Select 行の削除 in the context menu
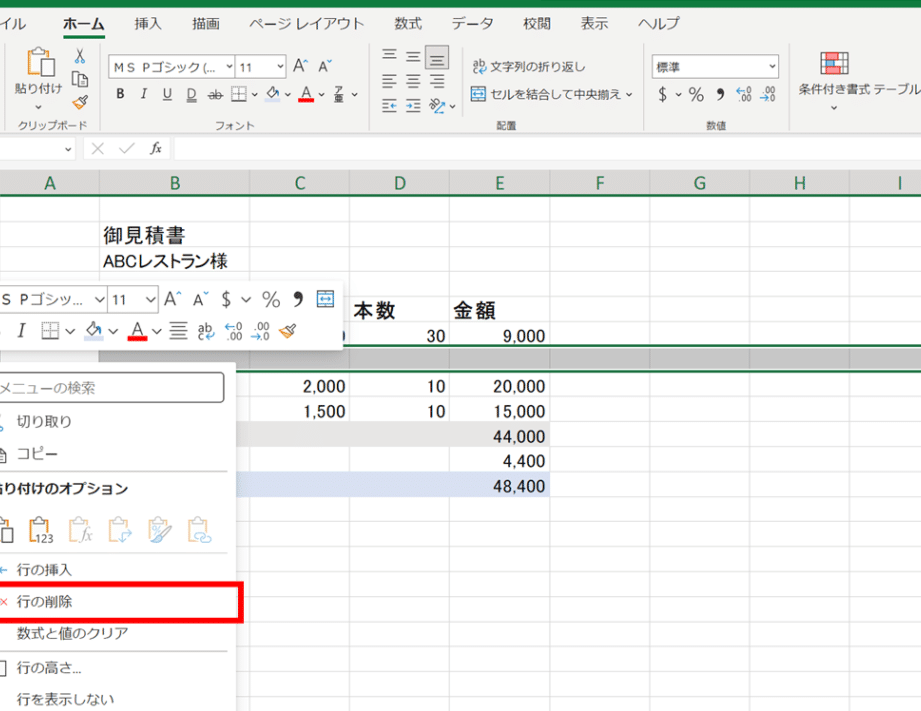 pos(44,602)
